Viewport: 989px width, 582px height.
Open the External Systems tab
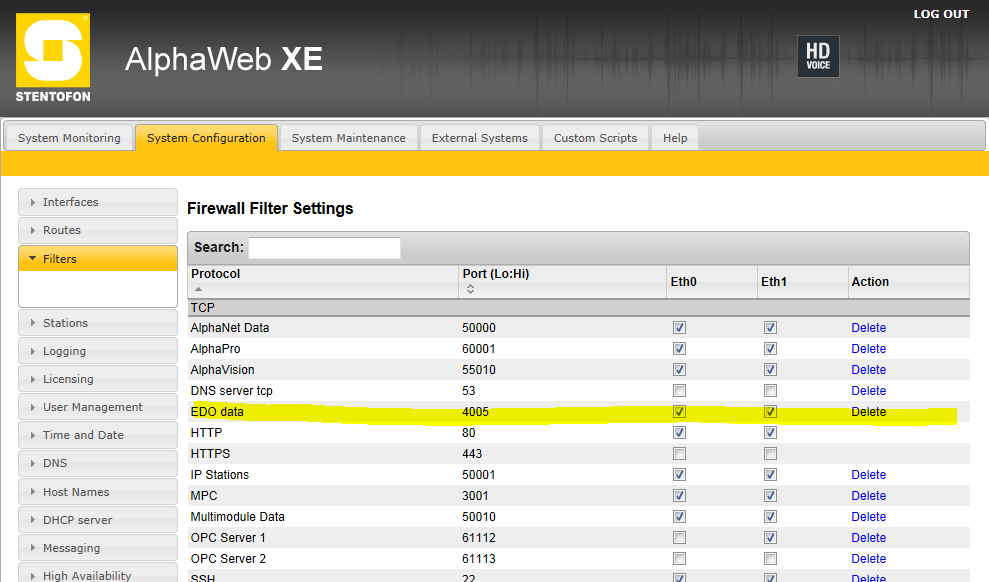pyautogui.click(x=479, y=138)
